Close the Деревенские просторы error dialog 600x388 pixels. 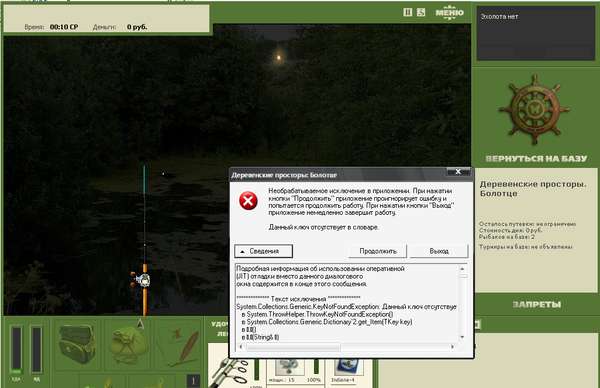pyautogui.click(x=458, y=172)
